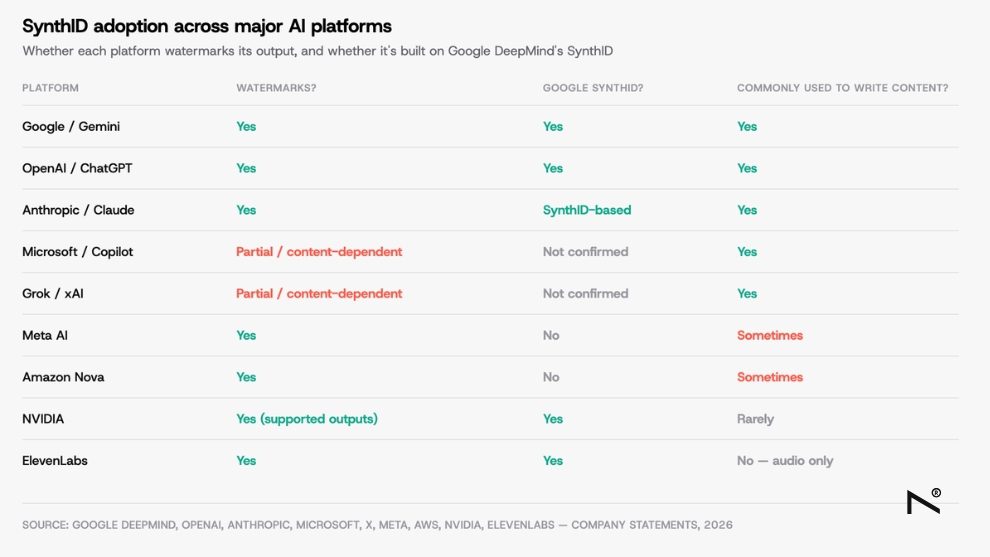Click Microsoft / Copilot platform name
The width and height of the screenshot is (990, 557).
[78, 251]
